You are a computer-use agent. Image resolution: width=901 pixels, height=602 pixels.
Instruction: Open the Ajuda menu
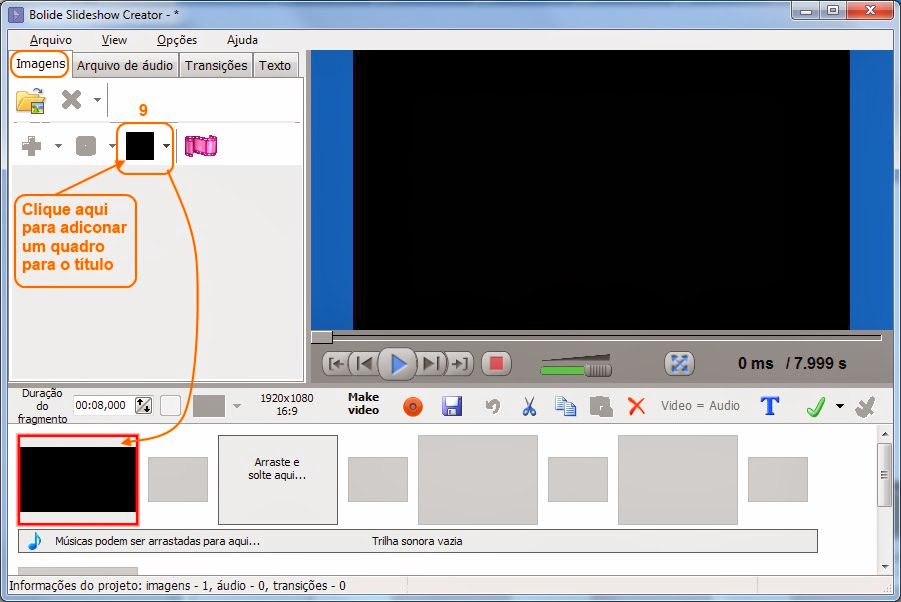[242, 40]
